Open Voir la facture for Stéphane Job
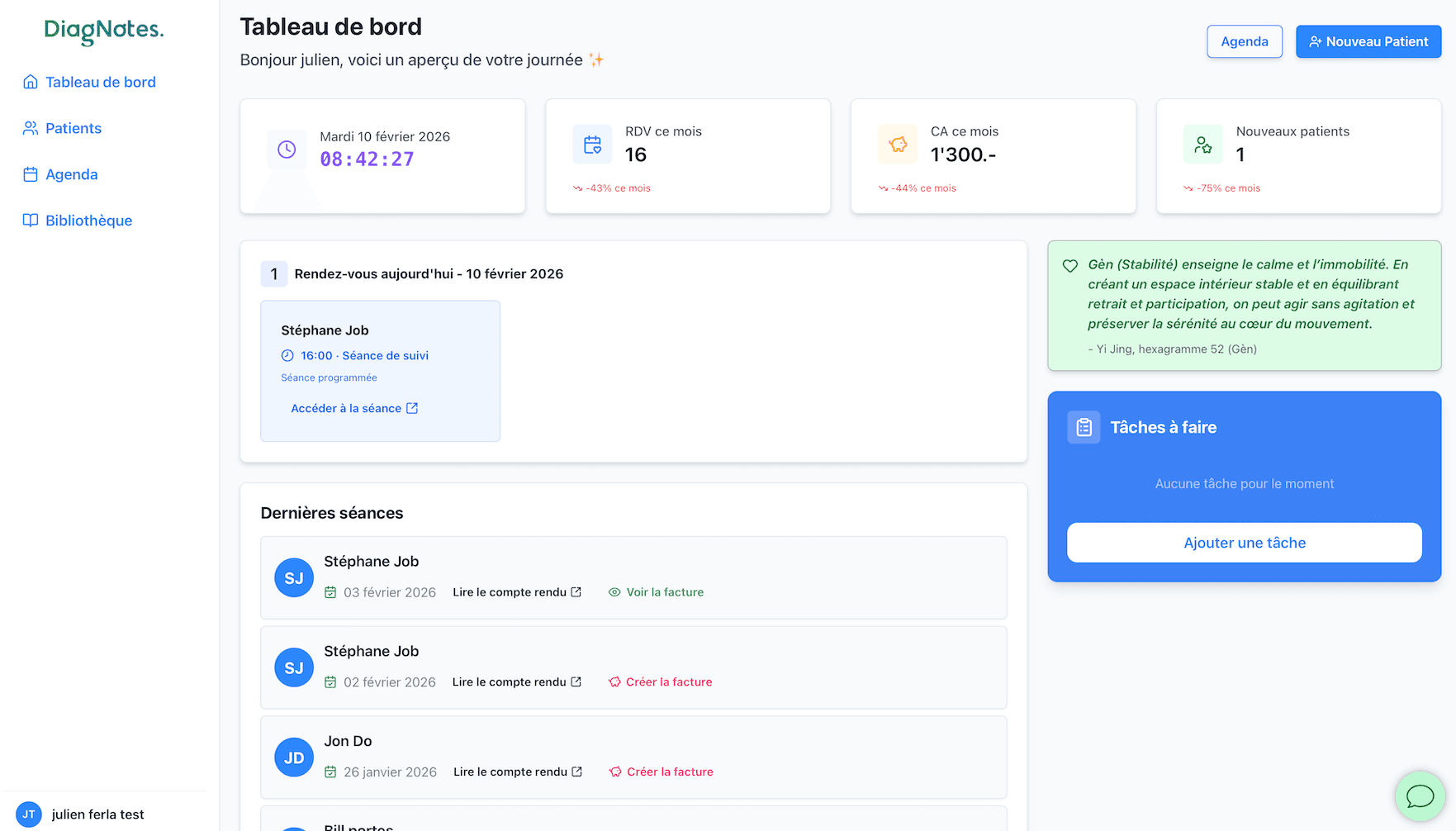The image size is (1456, 831). (665, 592)
